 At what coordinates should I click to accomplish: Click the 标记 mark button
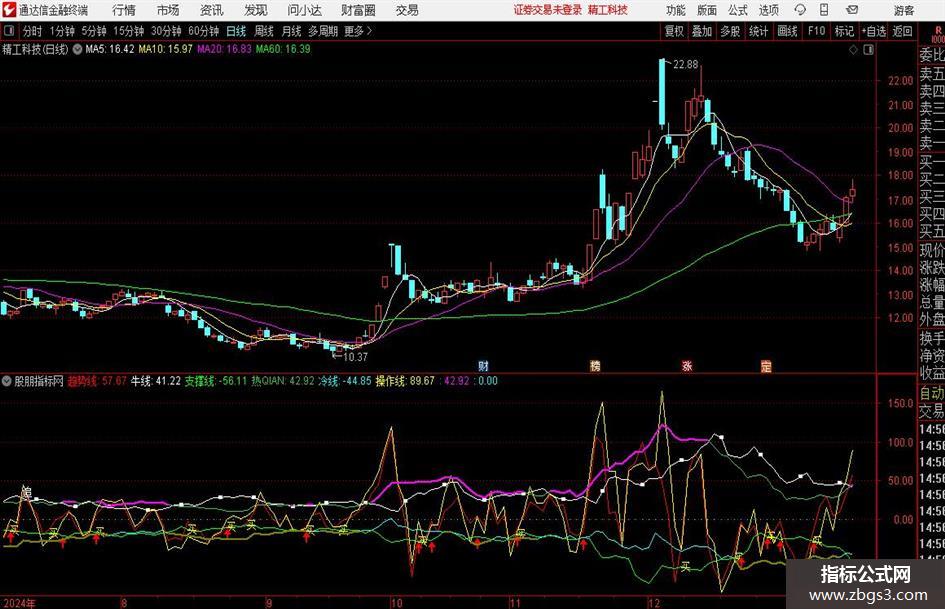pyautogui.click(x=844, y=31)
